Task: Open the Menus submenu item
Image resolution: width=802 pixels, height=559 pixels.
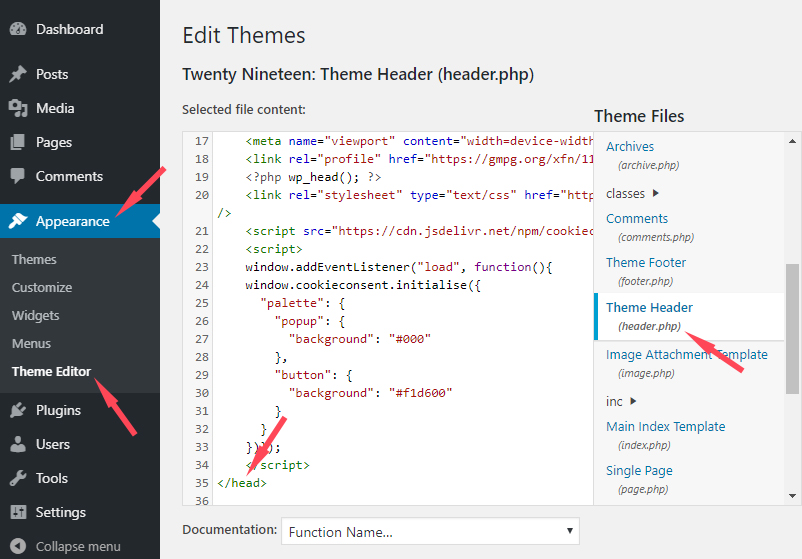Action: coord(31,344)
